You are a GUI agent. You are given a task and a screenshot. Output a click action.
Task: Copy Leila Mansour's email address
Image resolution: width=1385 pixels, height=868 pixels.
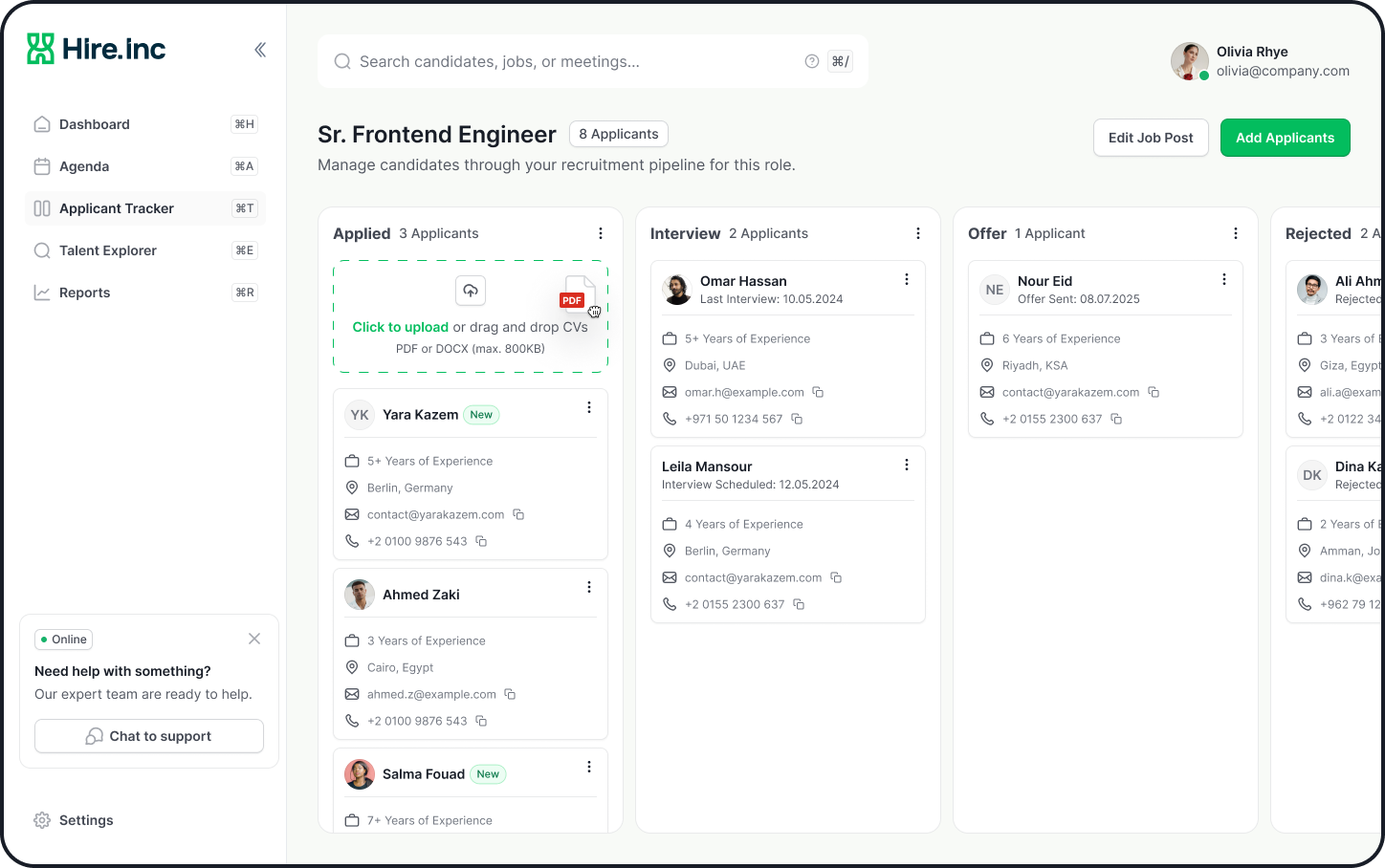836,577
